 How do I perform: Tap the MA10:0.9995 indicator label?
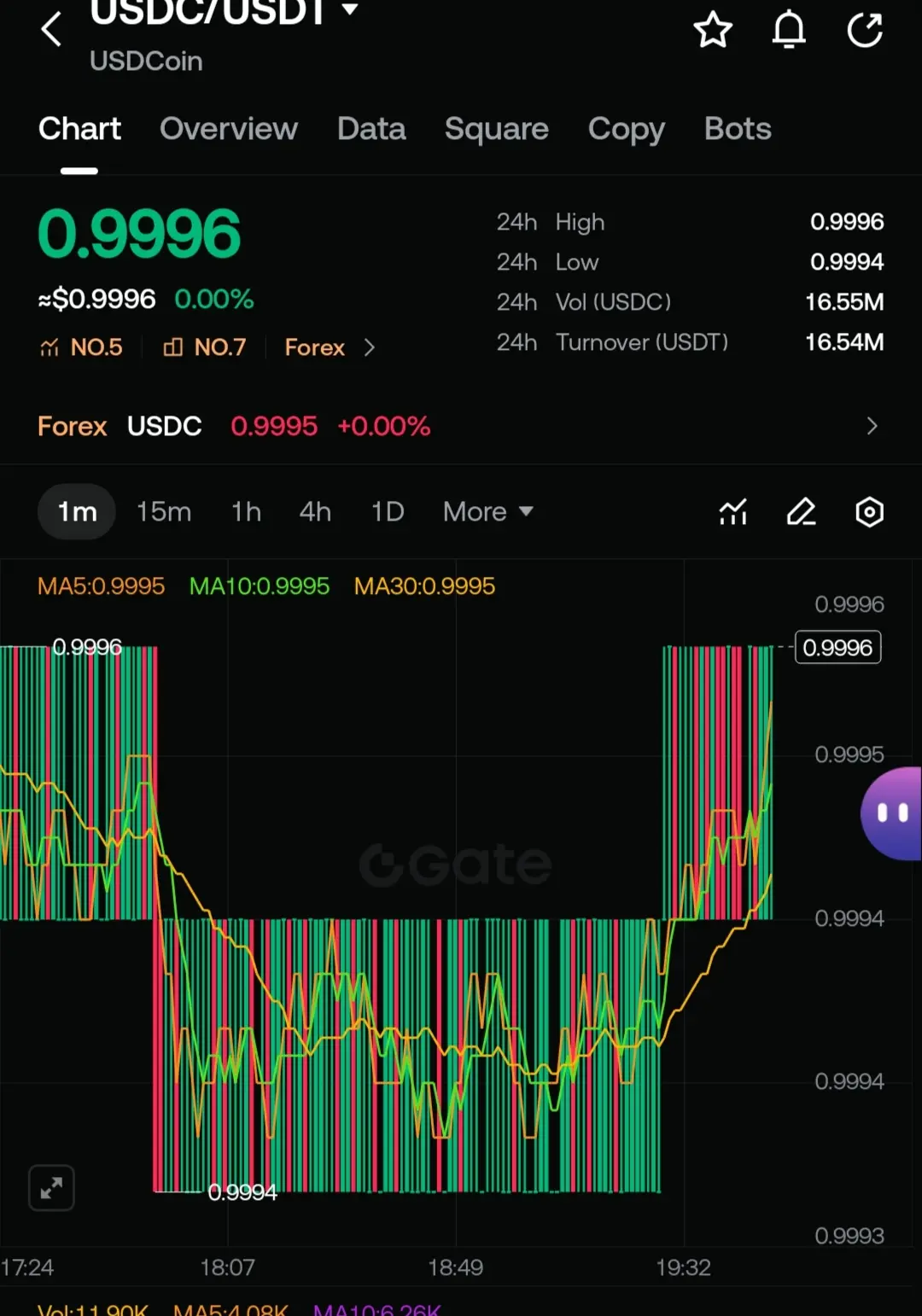pyautogui.click(x=260, y=586)
